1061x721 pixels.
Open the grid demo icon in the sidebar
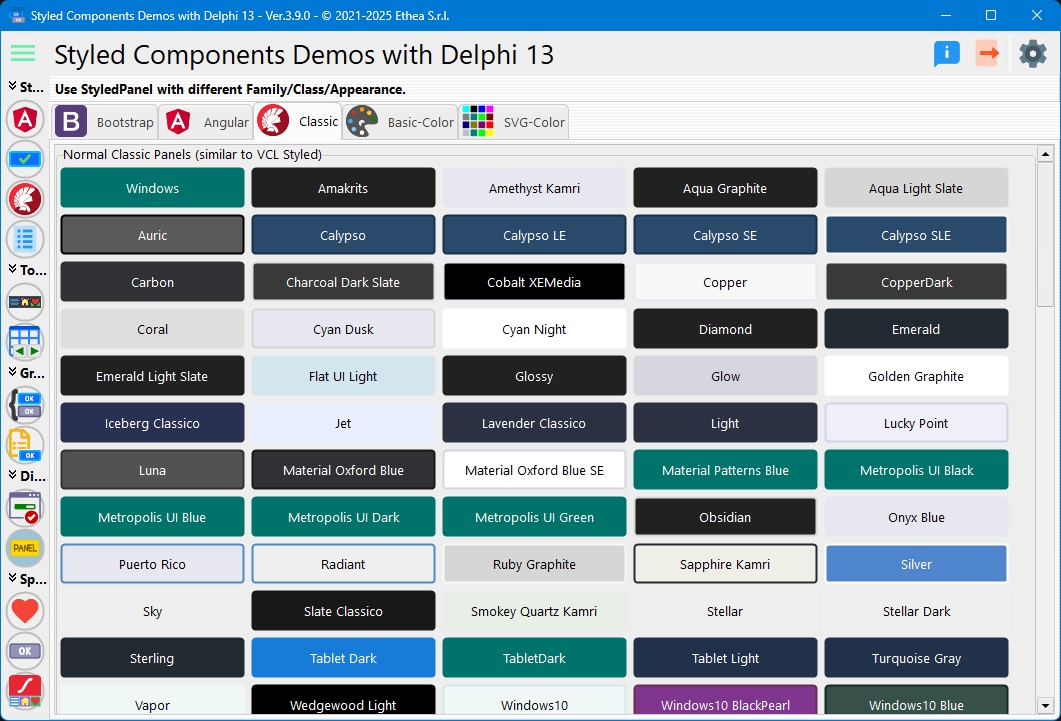point(25,342)
